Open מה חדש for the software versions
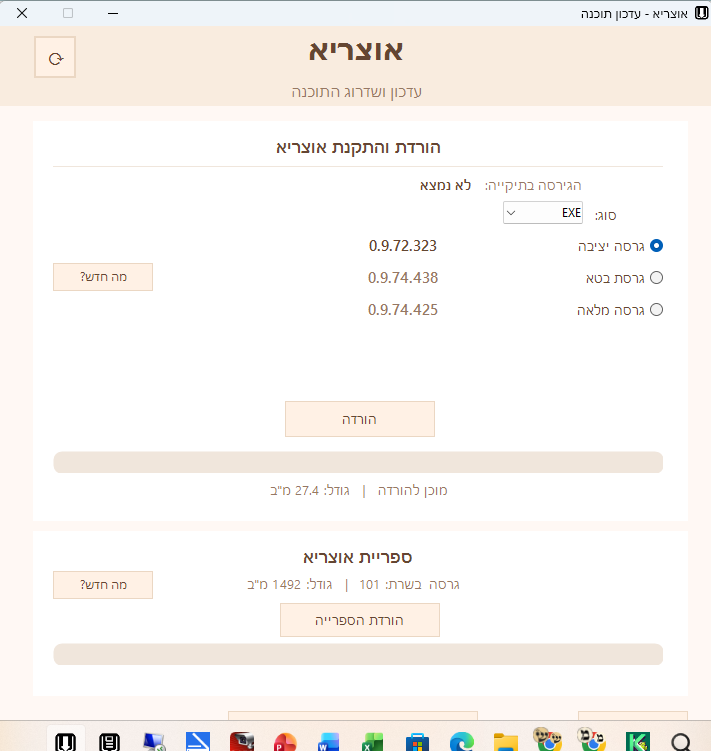 (103, 276)
